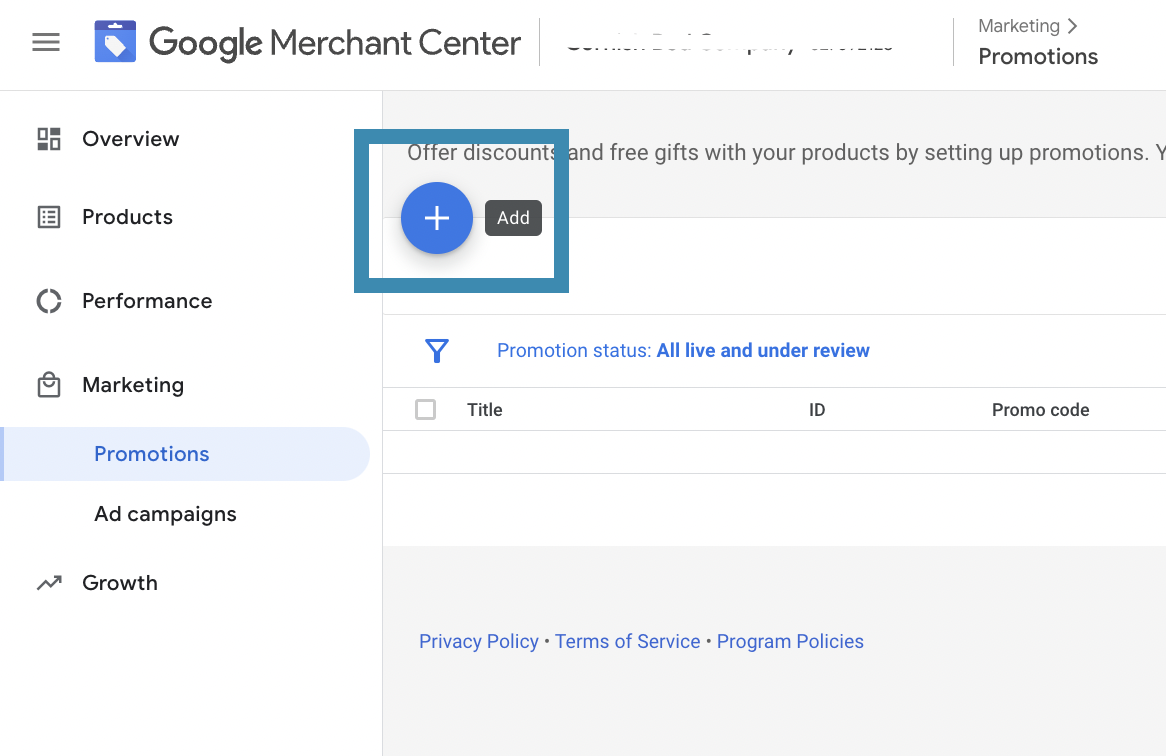Open the Terms of Service link
Viewport: 1166px width, 756px height.
627,642
